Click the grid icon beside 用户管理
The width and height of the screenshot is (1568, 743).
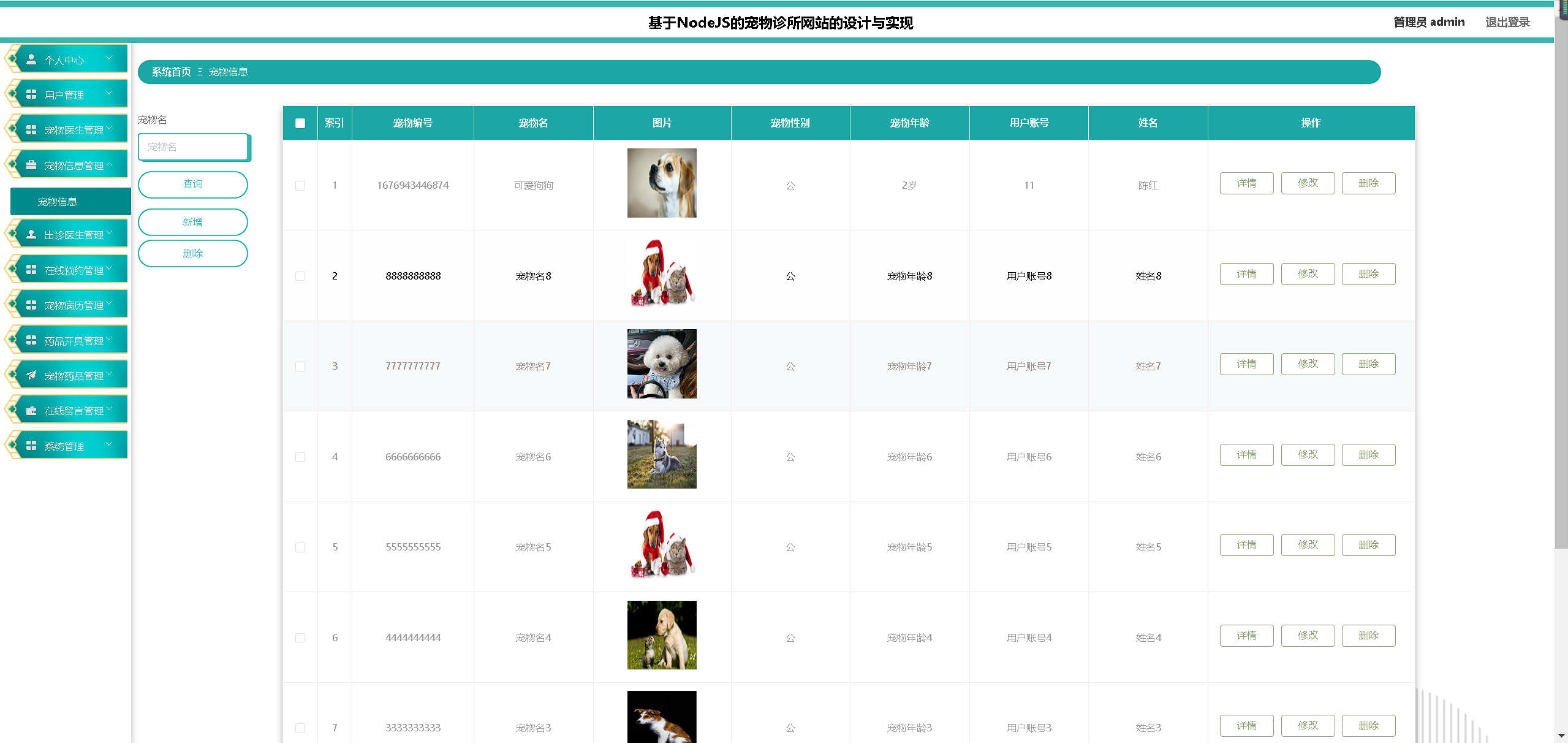point(31,94)
